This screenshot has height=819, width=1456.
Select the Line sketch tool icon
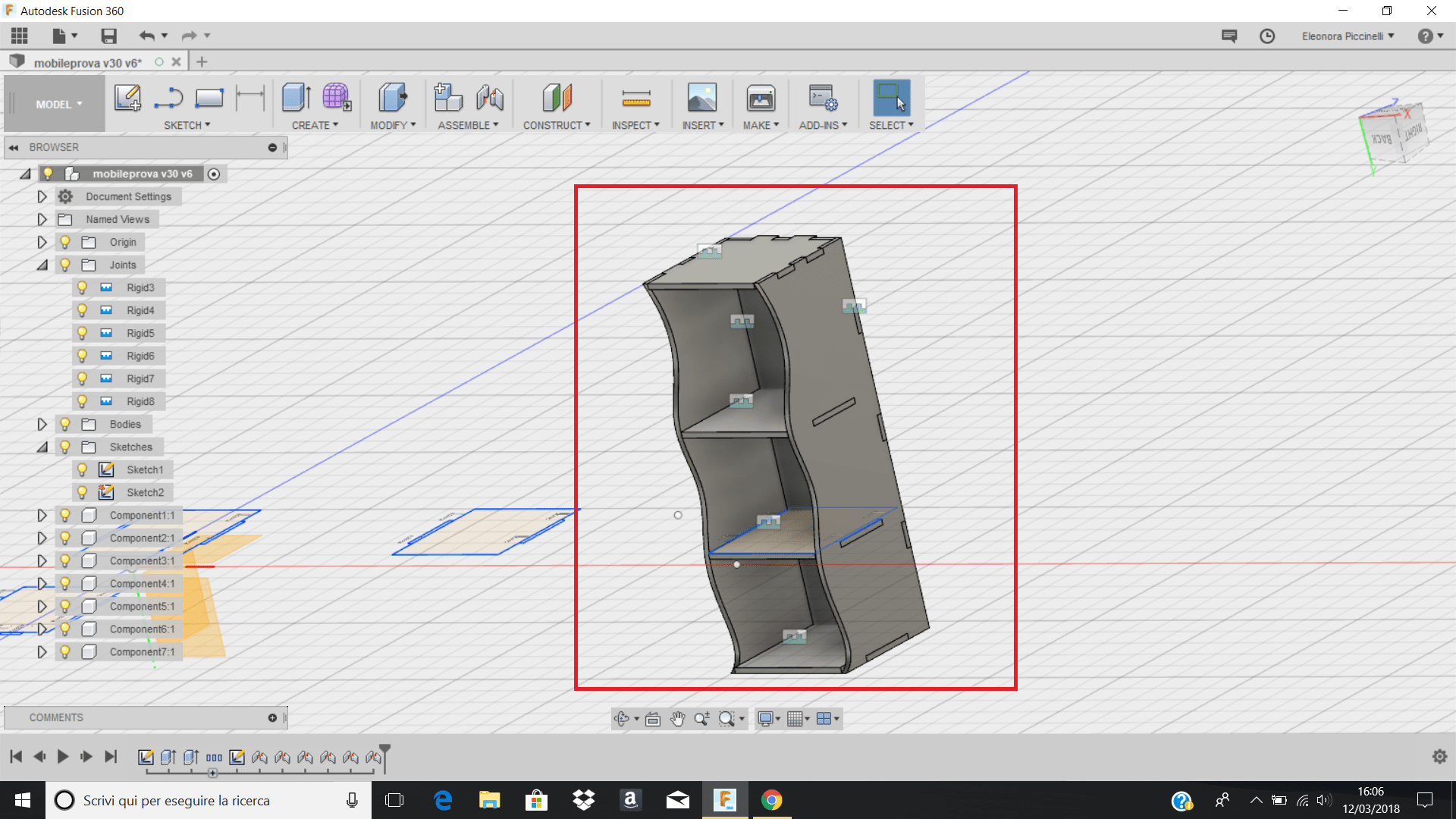click(x=168, y=98)
